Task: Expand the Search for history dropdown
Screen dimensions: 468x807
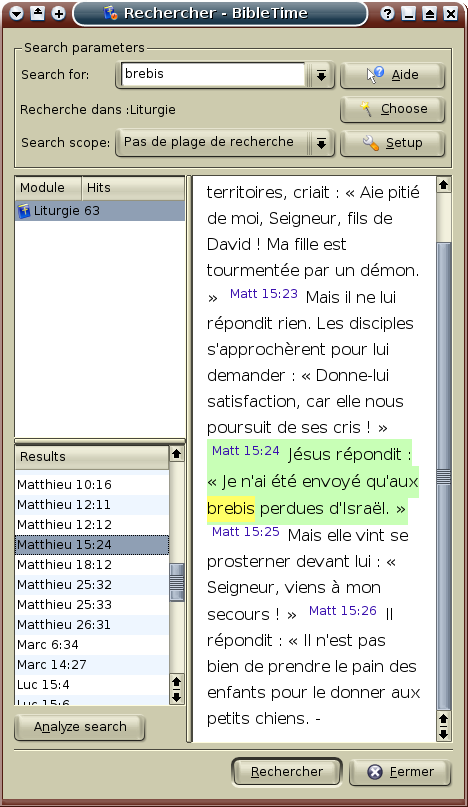Action: click(x=321, y=76)
